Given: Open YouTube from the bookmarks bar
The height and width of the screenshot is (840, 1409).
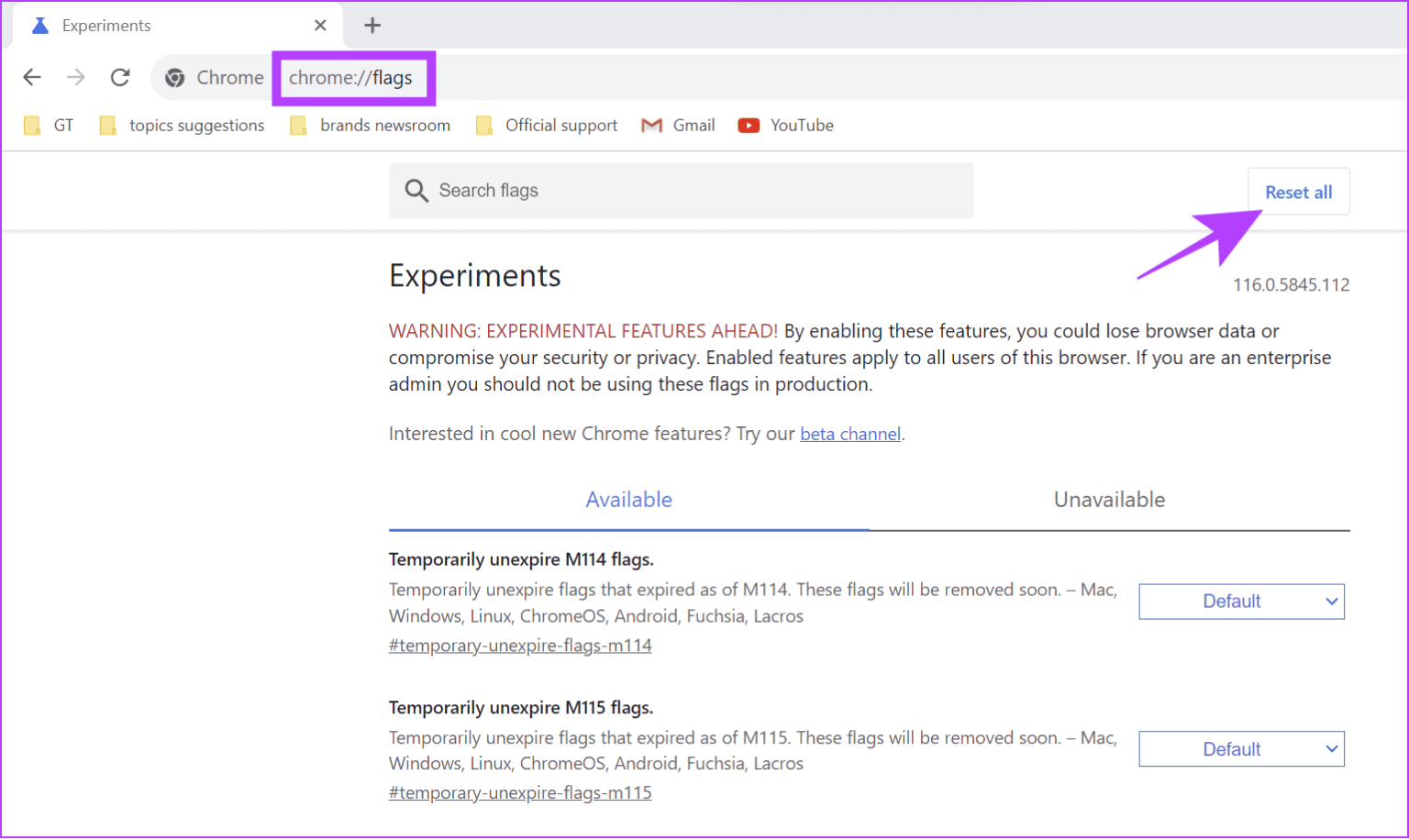Looking at the screenshot, I should (x=784, y=125).
